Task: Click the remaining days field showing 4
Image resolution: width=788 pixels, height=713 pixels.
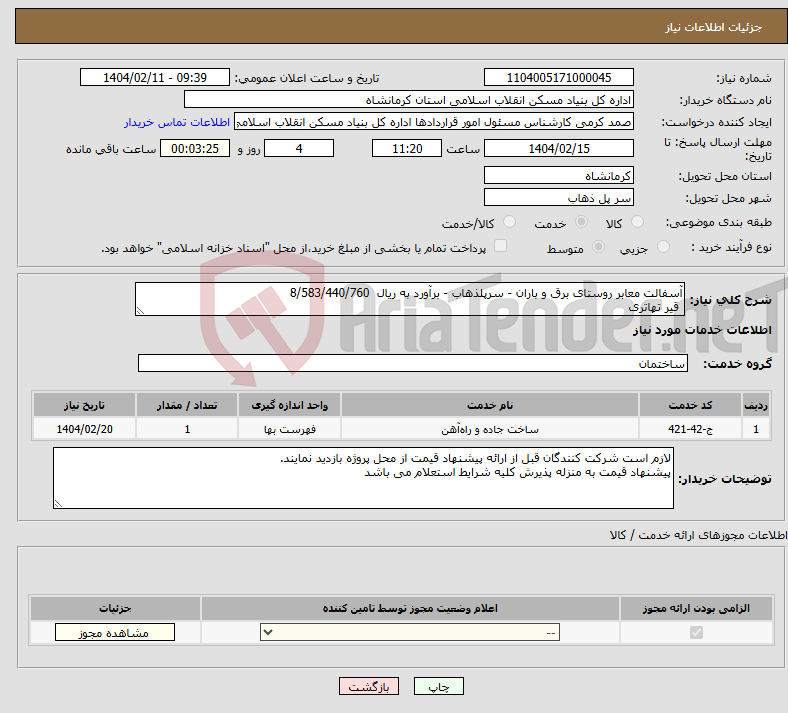Action: 299,148
